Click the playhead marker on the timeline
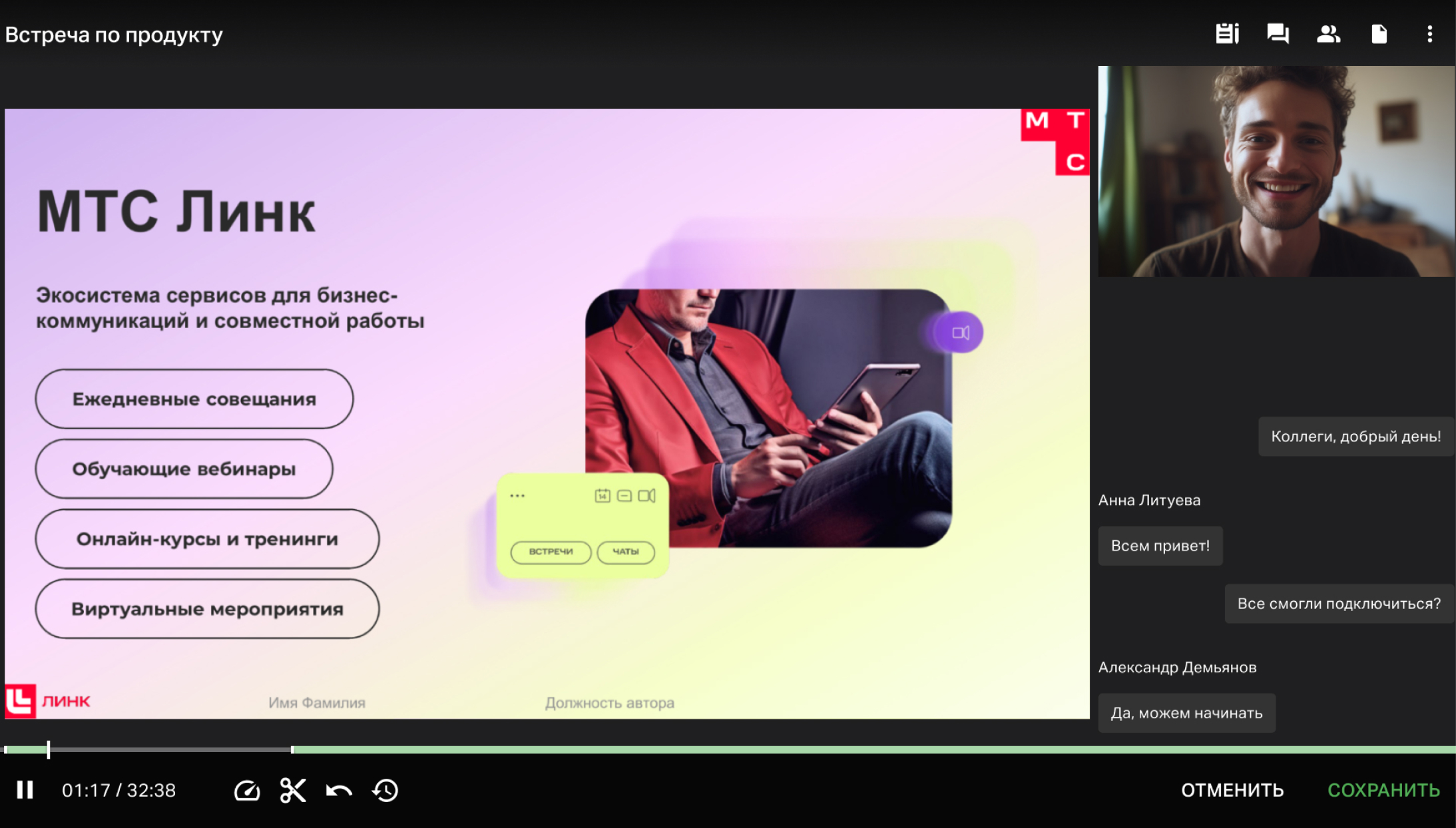Screen dimensions: 1456x828 (x=49, y=749)
